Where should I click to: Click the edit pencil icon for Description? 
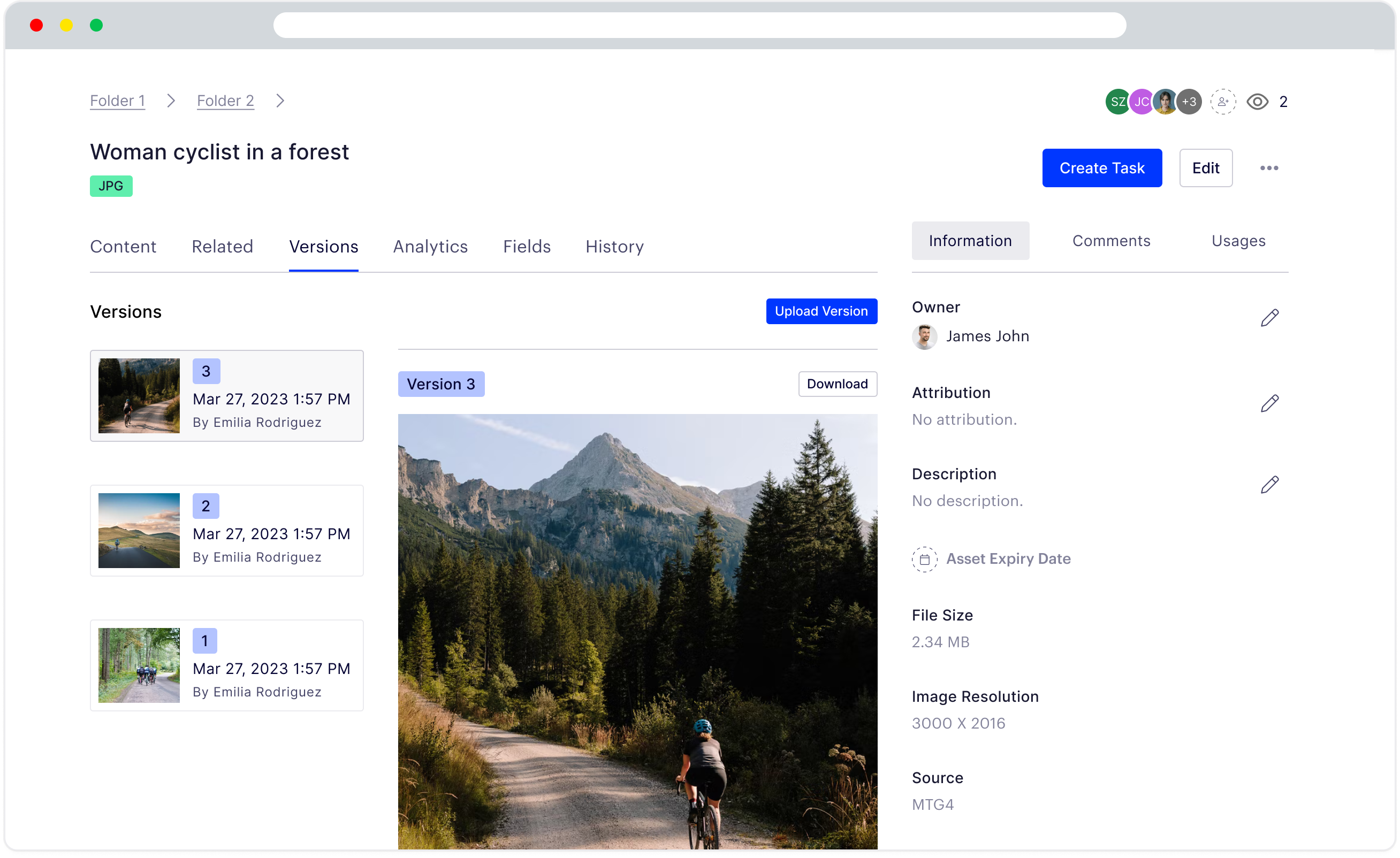1271,484
